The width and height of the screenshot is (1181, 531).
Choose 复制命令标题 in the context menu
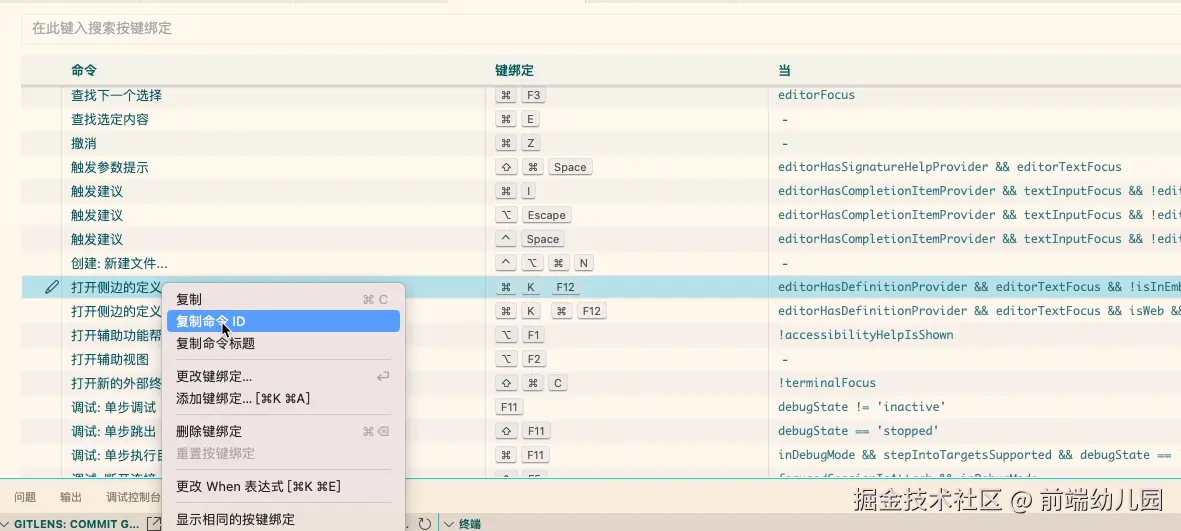pyautogui.click(x=282, y=343)
